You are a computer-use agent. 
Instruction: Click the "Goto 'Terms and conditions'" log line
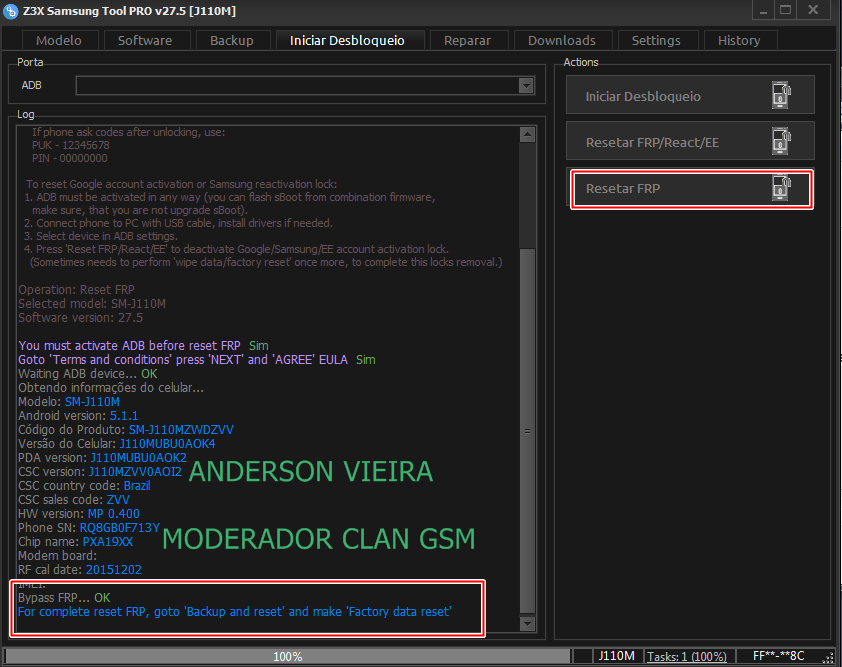pos(183,359)
